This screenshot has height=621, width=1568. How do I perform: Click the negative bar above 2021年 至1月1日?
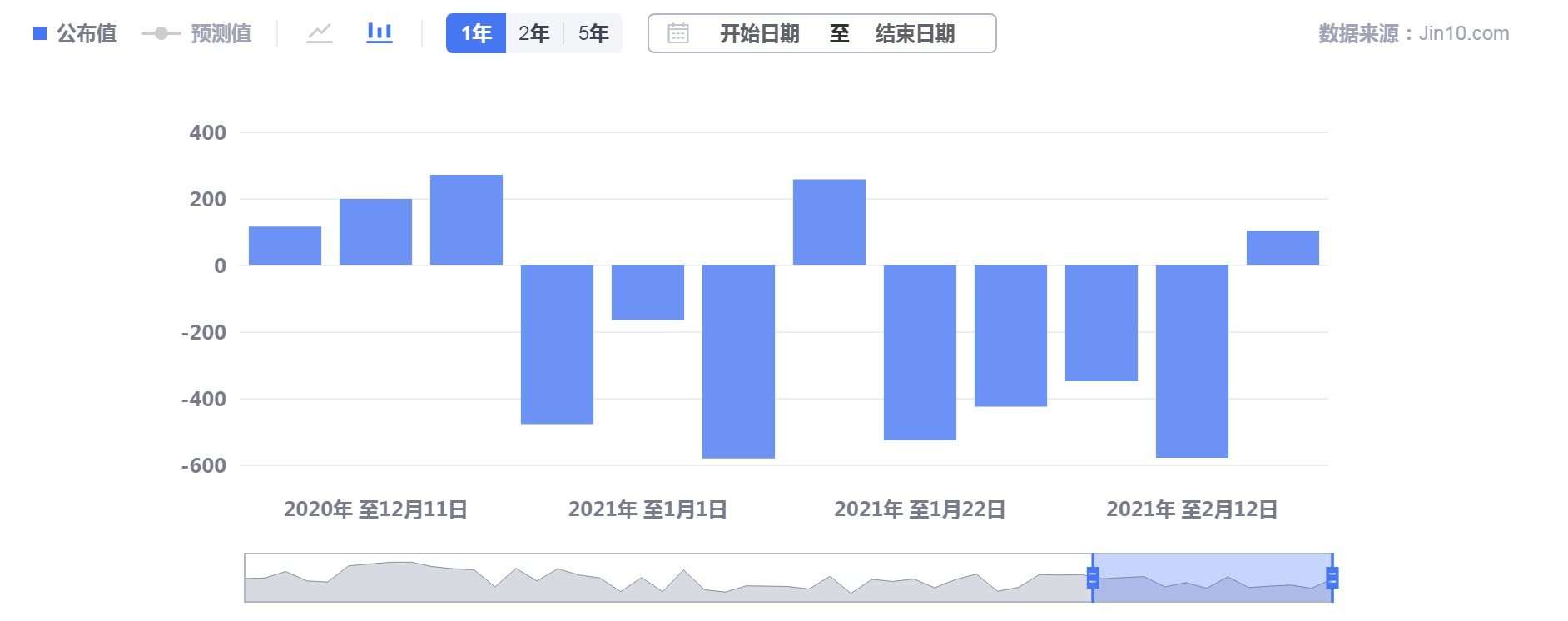[648, 292]
